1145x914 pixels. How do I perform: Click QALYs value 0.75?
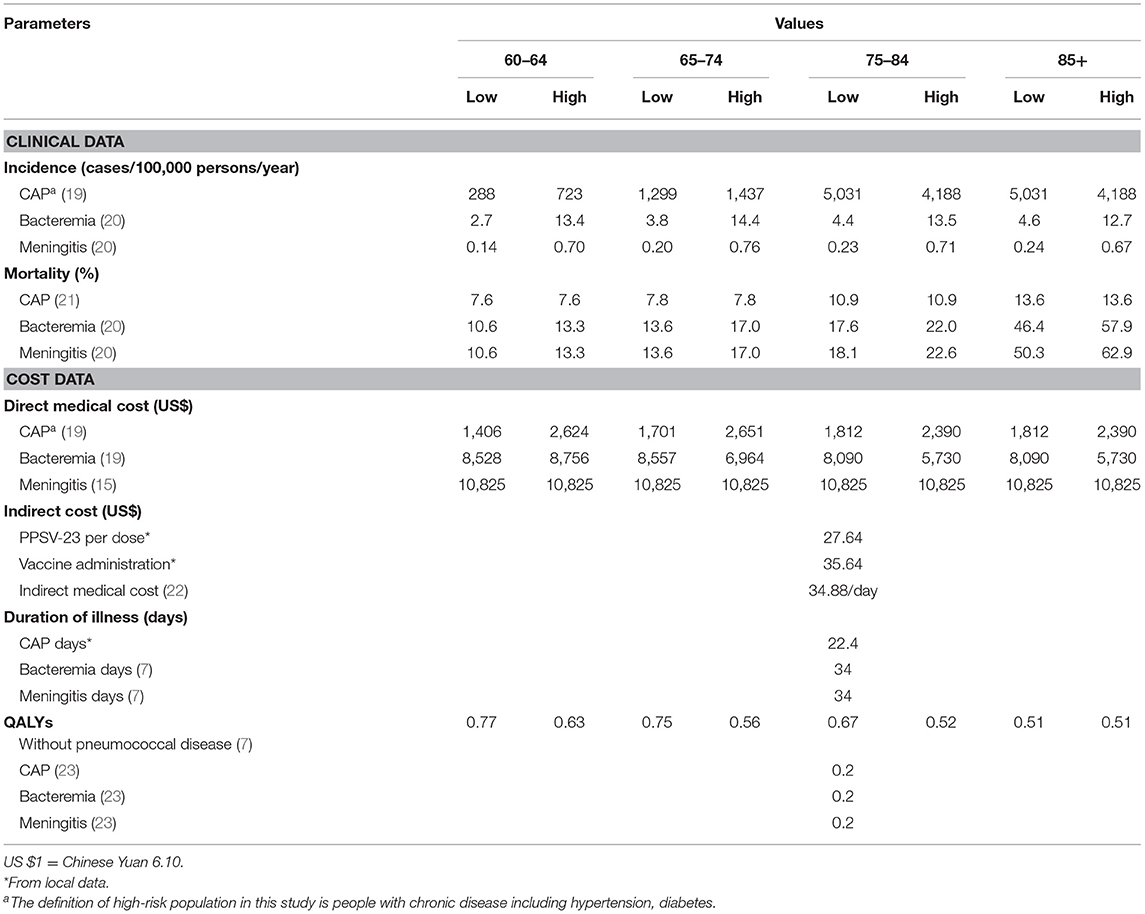pos(656,722)
